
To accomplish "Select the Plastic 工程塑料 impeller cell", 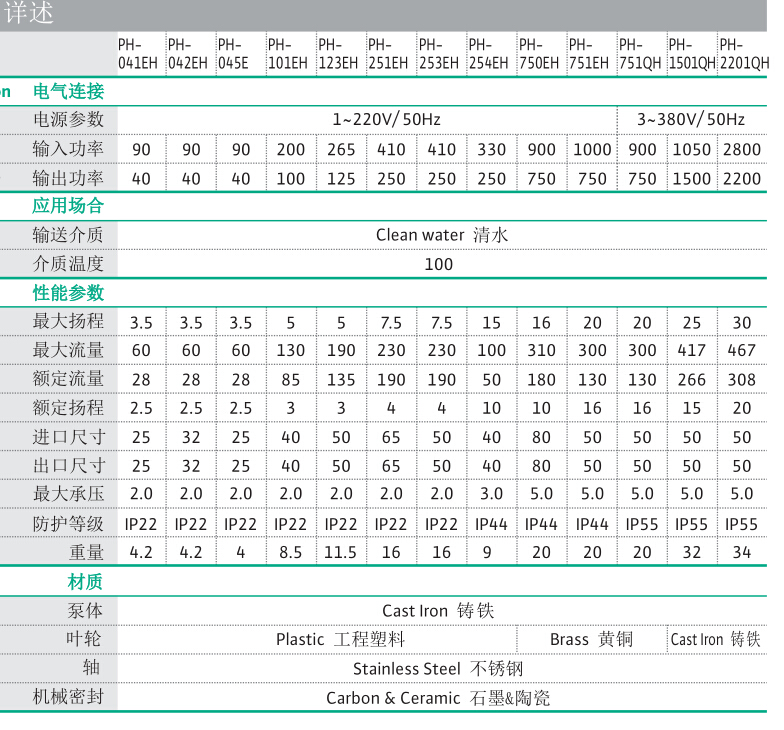I will pos(340,640).
